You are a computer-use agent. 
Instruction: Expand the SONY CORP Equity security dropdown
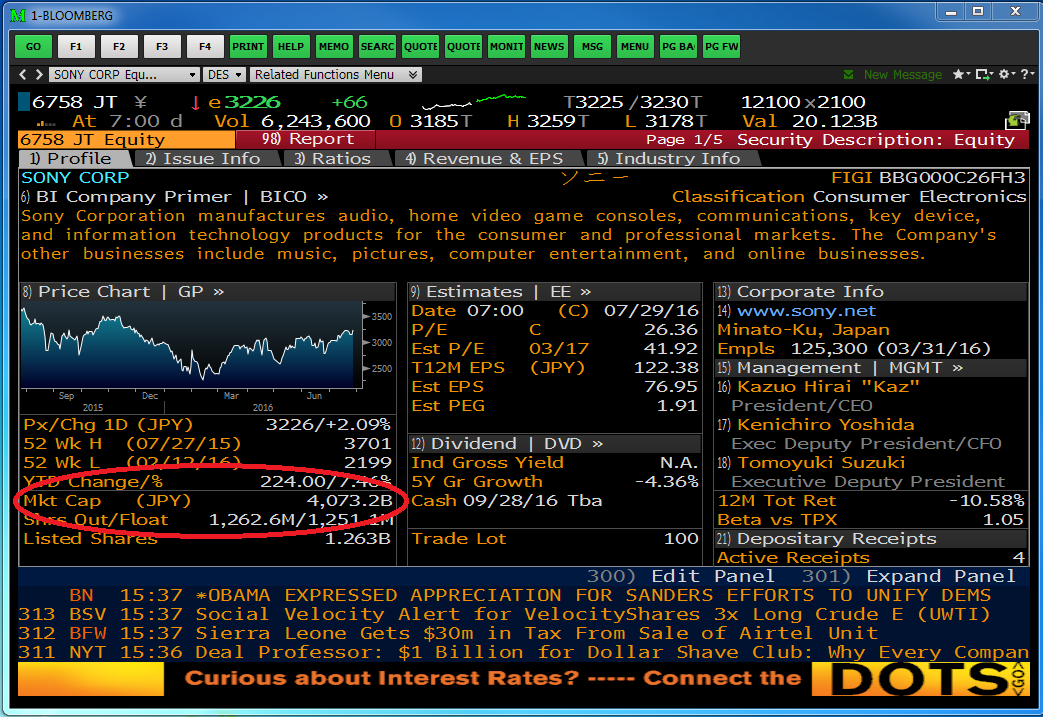point(192,75)
